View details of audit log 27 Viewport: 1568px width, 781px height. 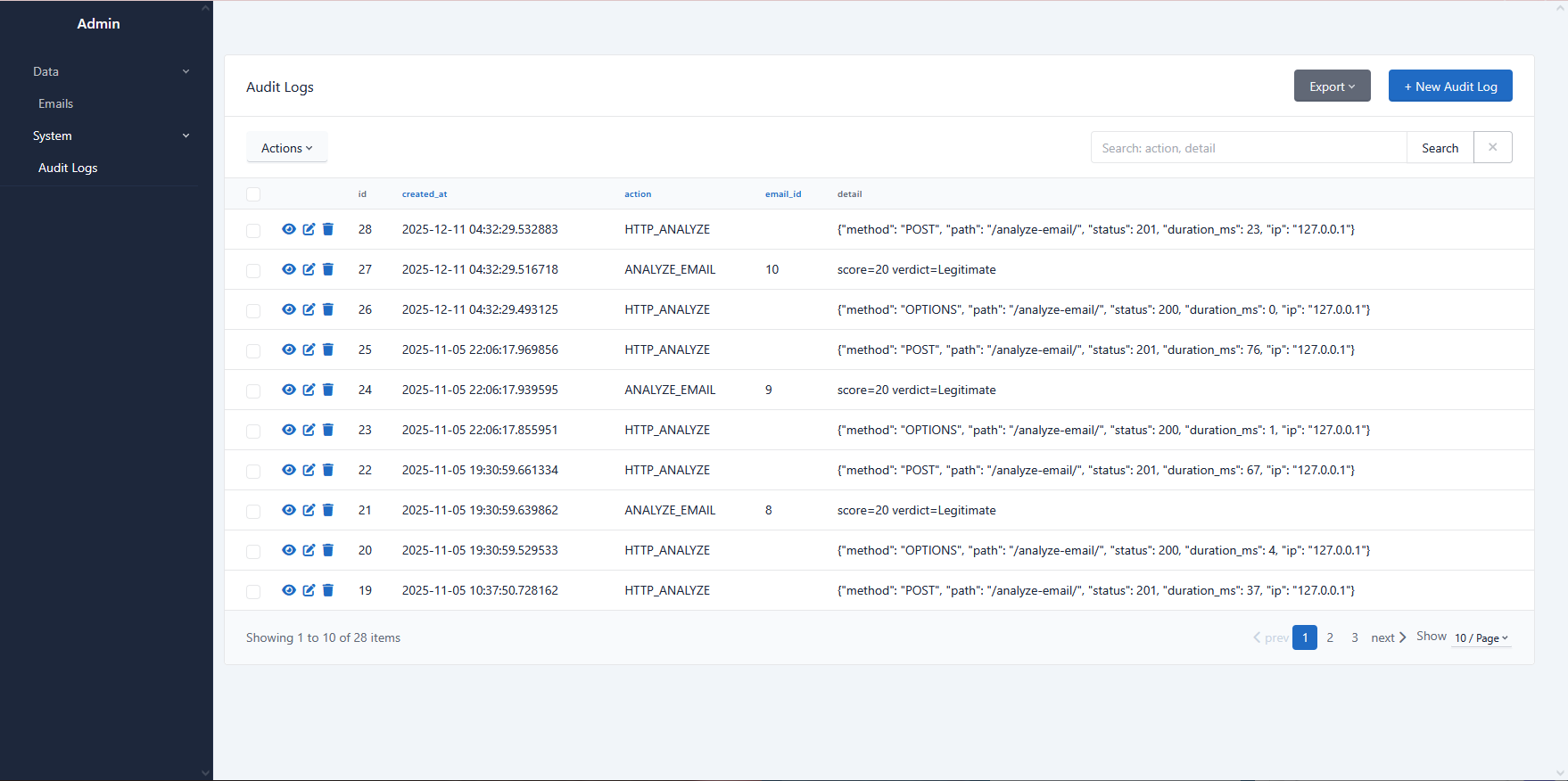(289, 269)
